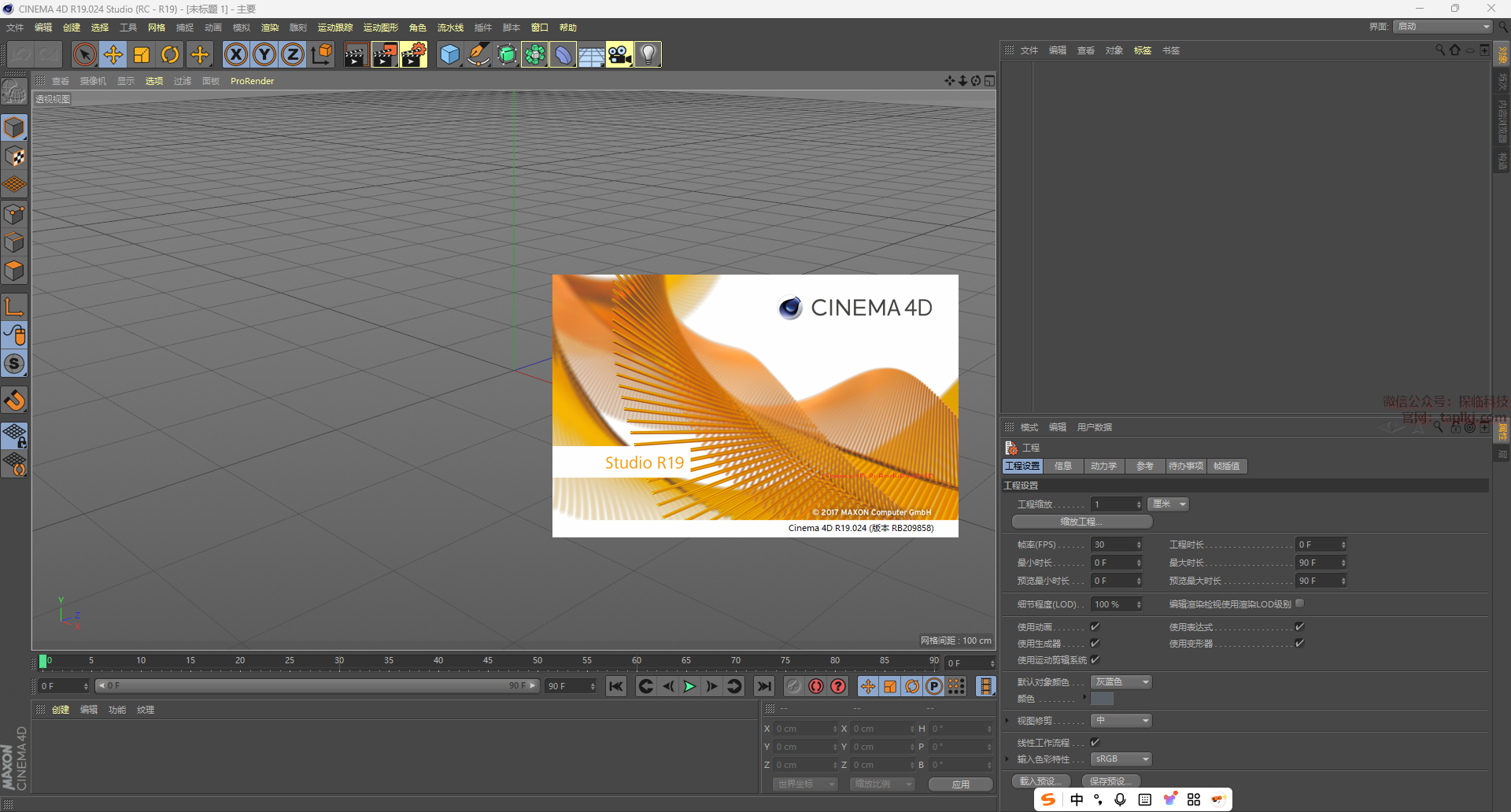Click the Camera object icon
This screenshot has width=1511, height=812.
coord(619,54)
